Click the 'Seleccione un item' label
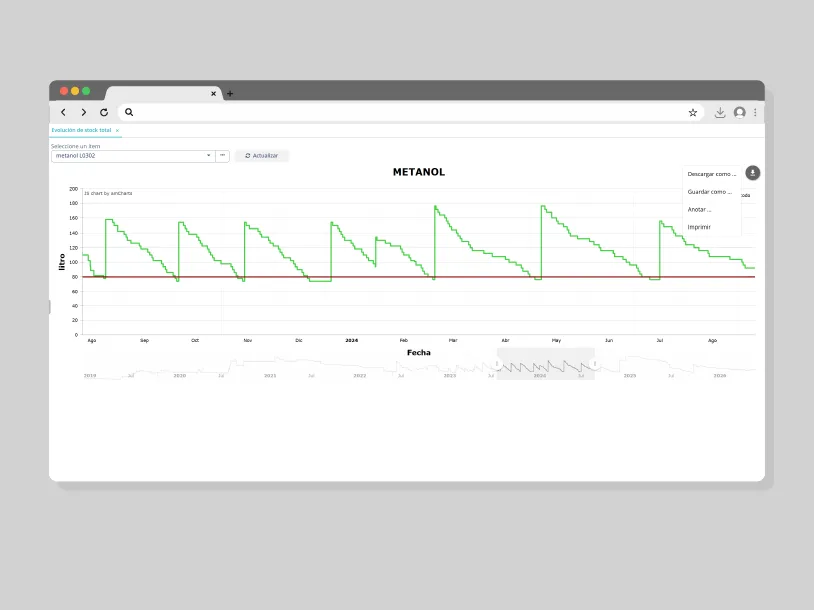The height and width of the screenshot is (610, 814). pos(75,146)
